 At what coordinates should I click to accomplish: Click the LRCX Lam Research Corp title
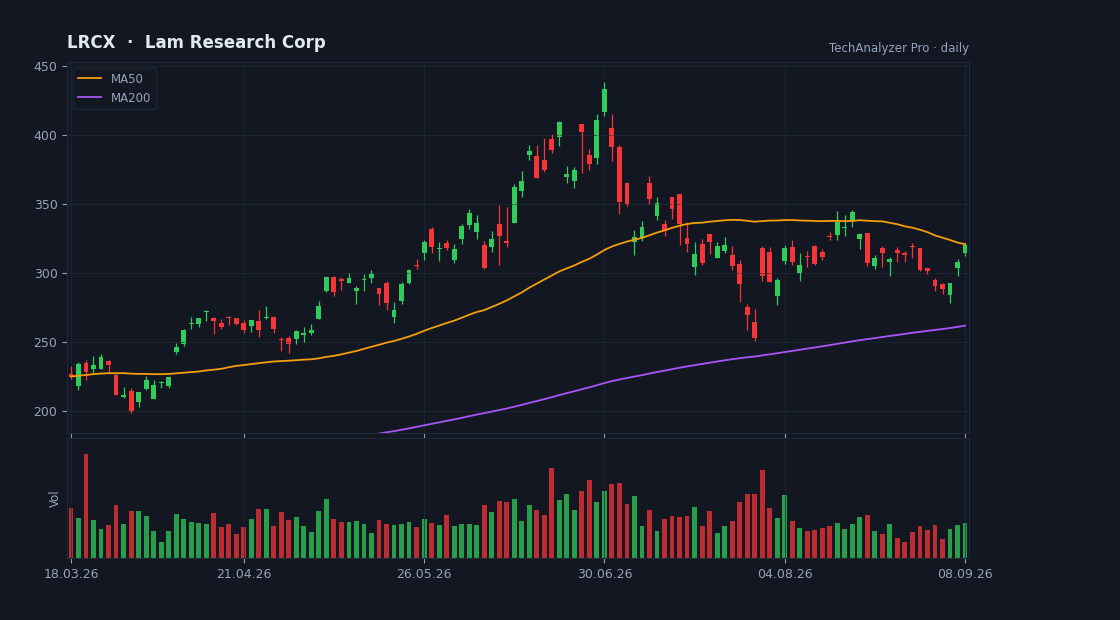196,42
